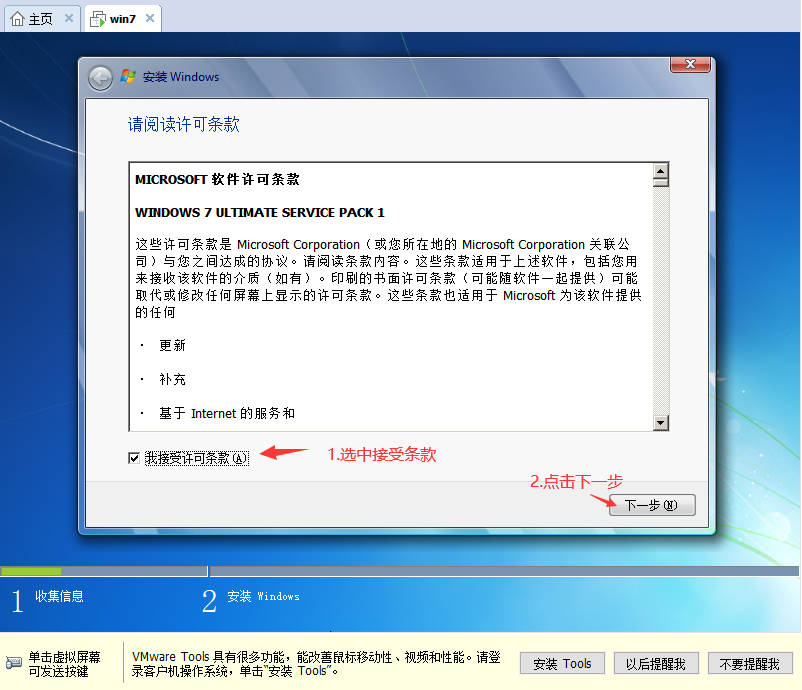
Task: Click the MICROSOFT 软件许可条款 title text
Action: 217,180
